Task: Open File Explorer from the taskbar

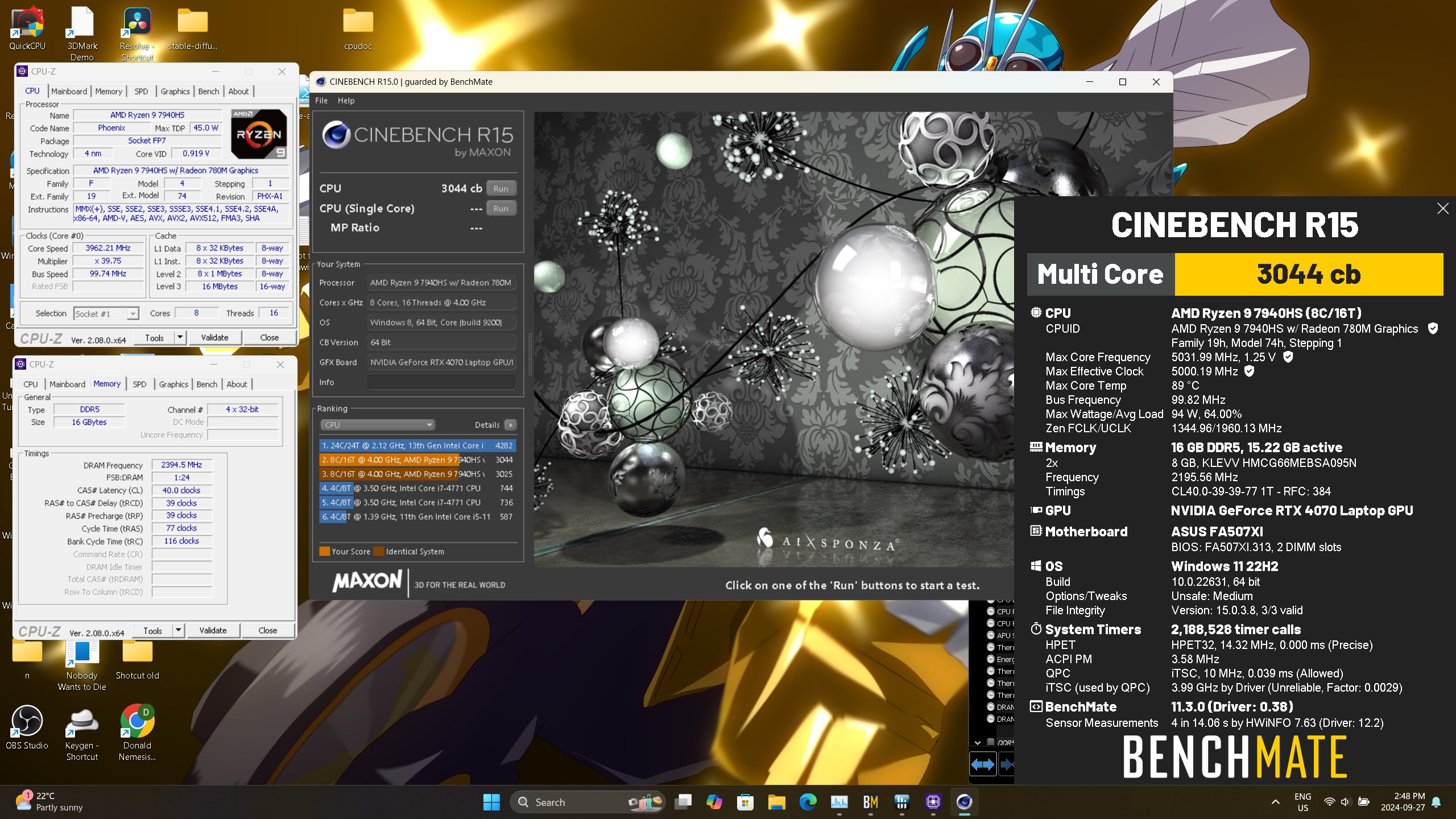Action: point(776,802)
